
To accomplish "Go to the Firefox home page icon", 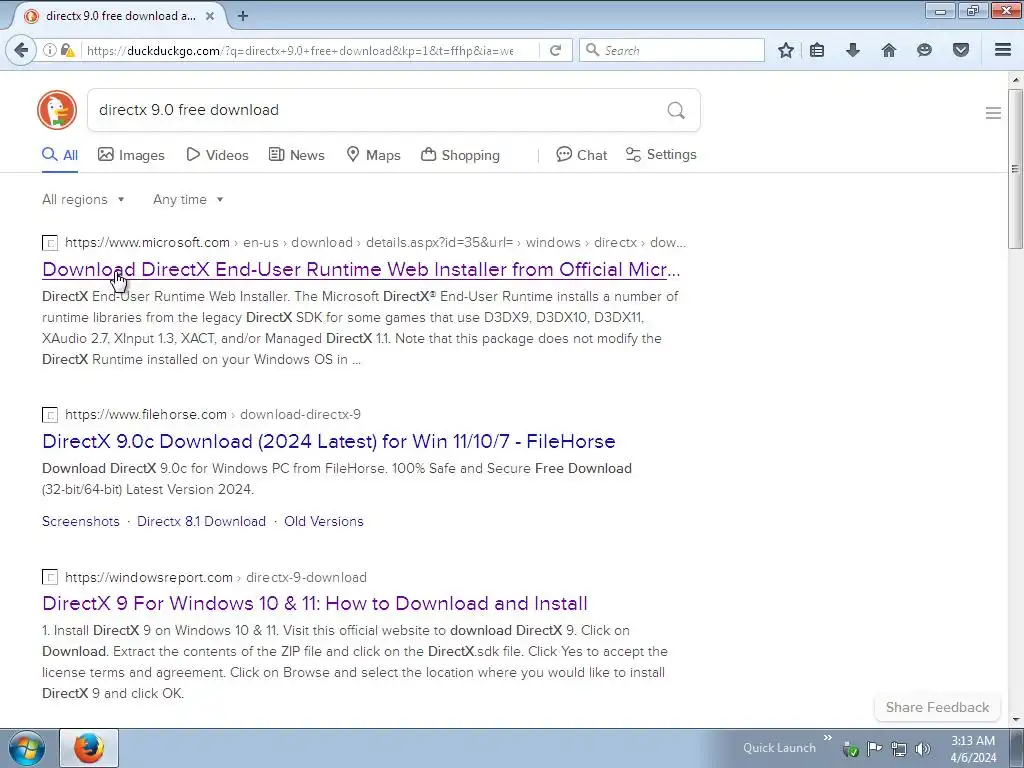I will (889, 50).
